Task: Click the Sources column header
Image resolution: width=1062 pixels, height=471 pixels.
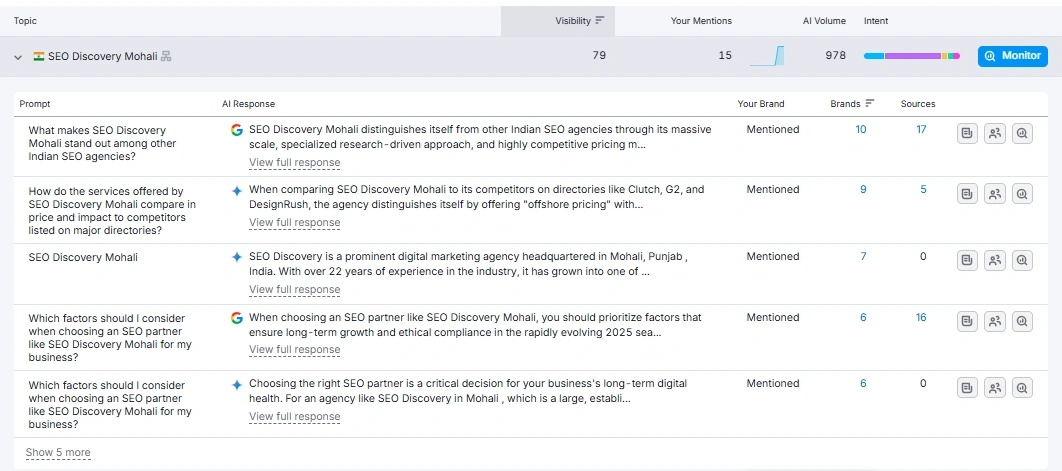Action: pos(918,104)
